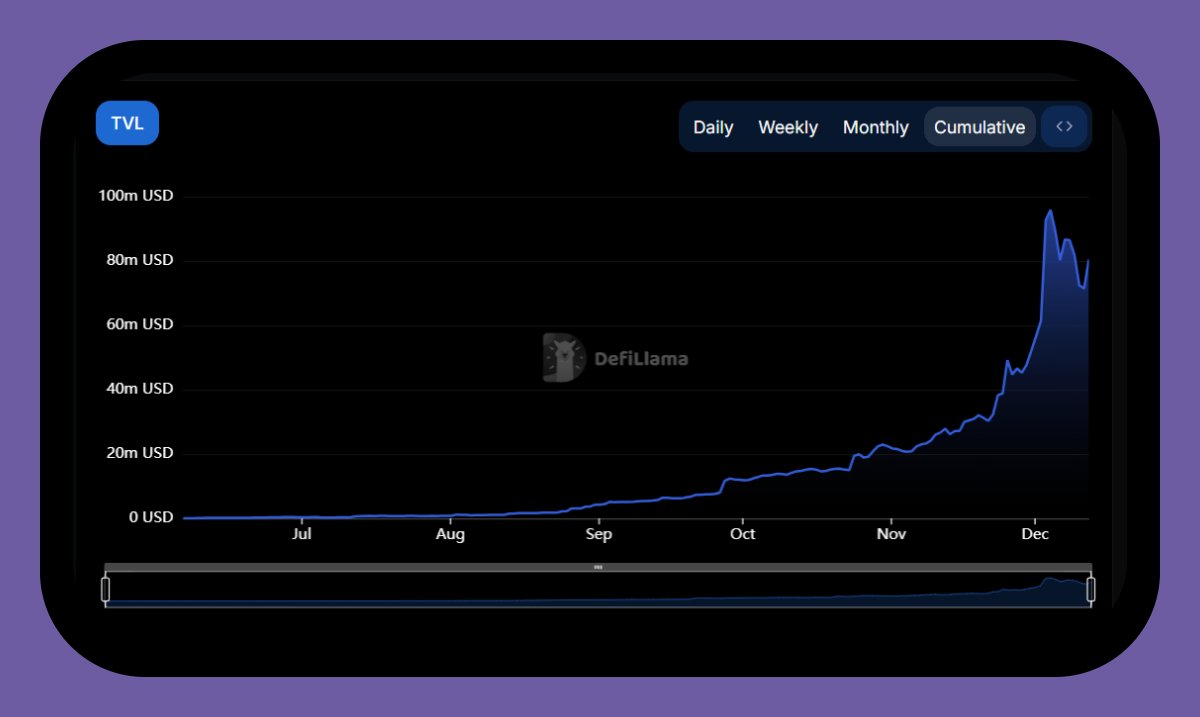Click the DefiLlama llama watermark logo

563,357
